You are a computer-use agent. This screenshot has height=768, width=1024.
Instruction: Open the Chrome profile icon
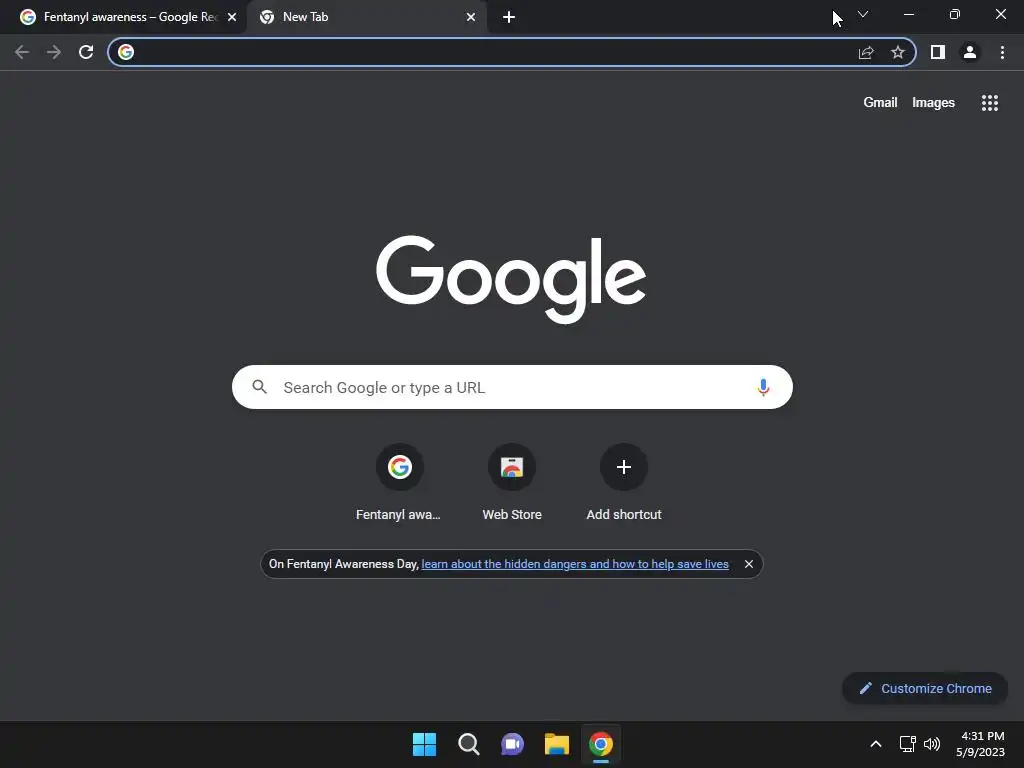pos(970,52)
